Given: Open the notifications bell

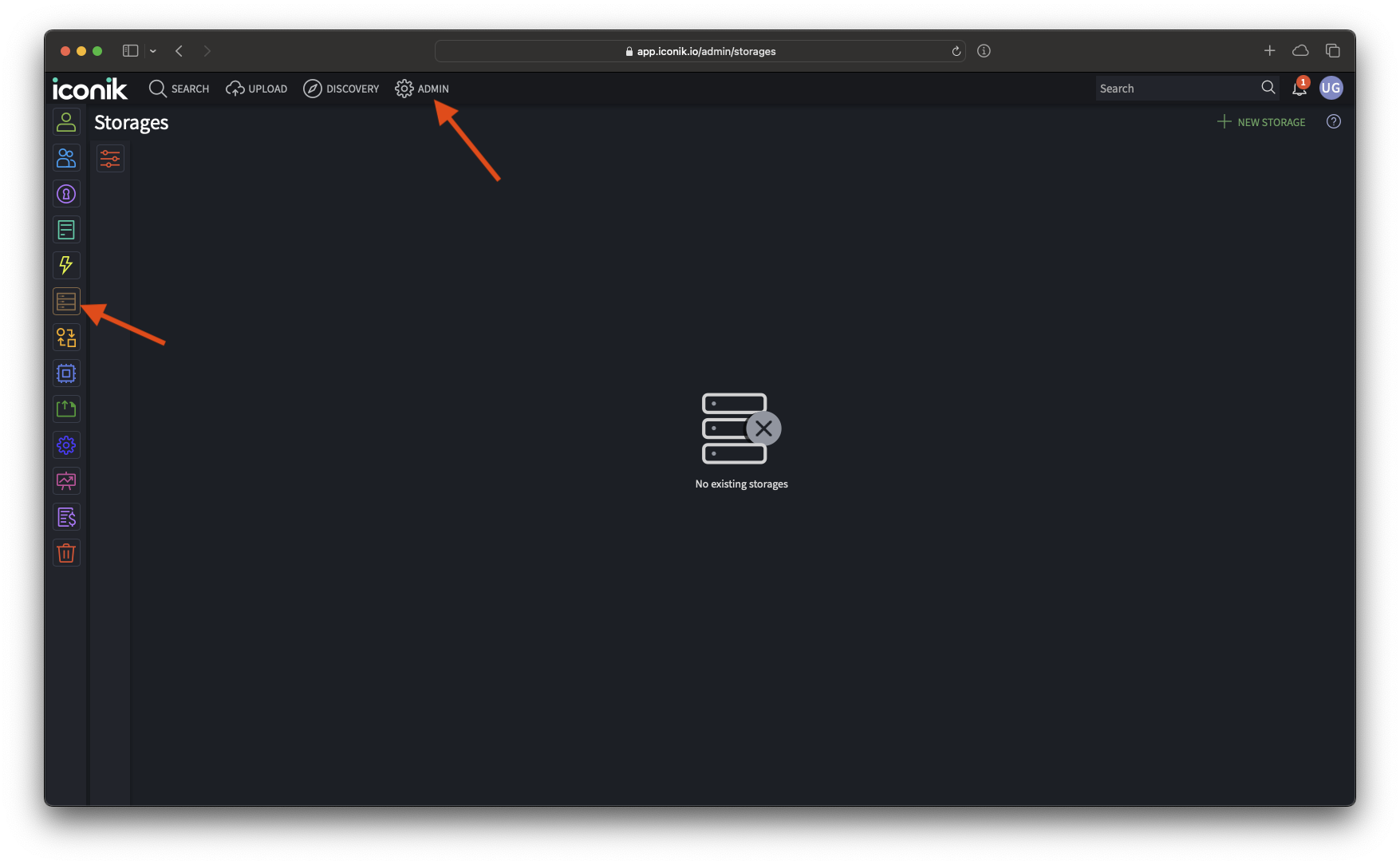Looking at the screenshot, I should (x=1299, y=88).
